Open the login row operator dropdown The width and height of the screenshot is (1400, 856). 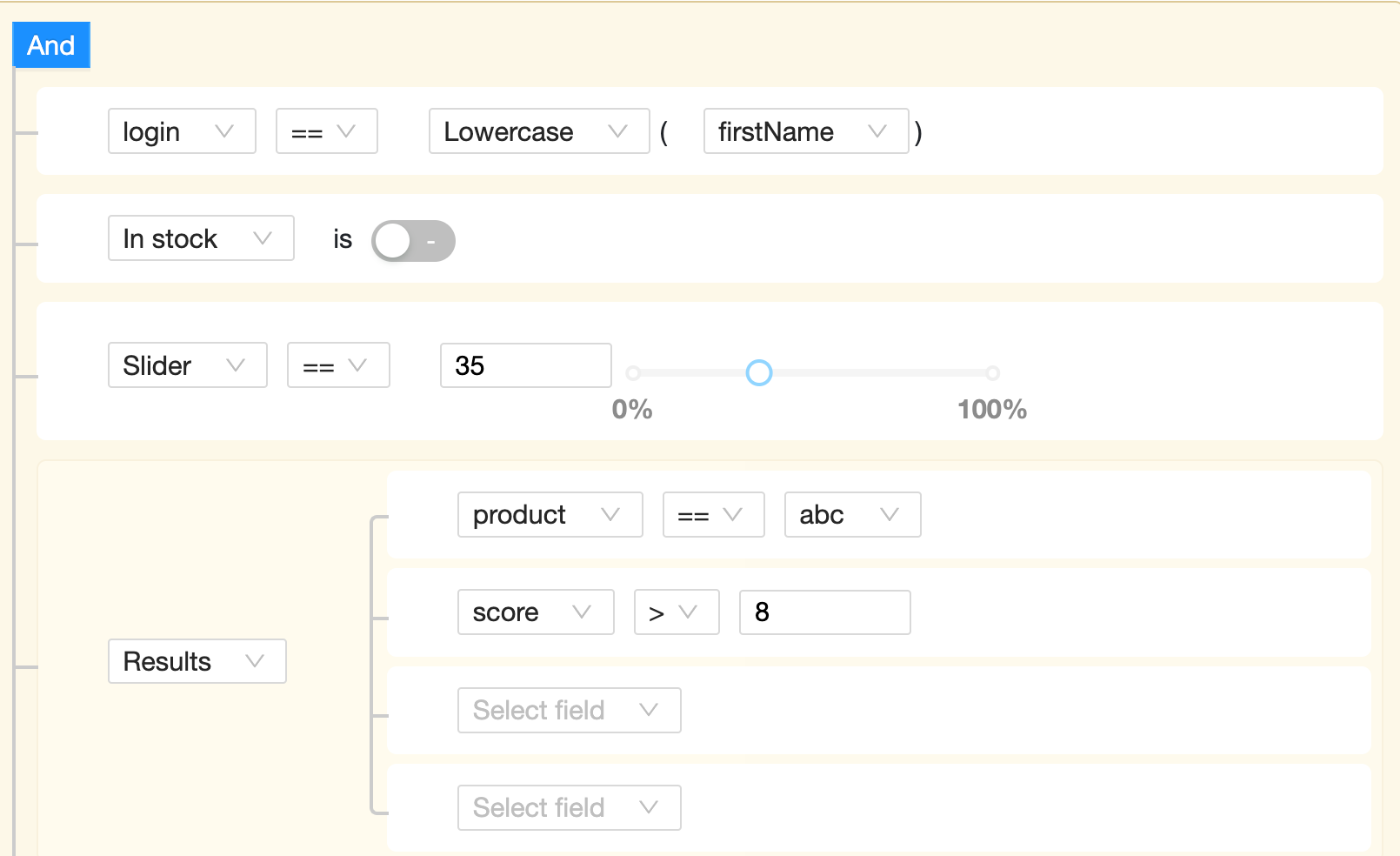point(326,131)
